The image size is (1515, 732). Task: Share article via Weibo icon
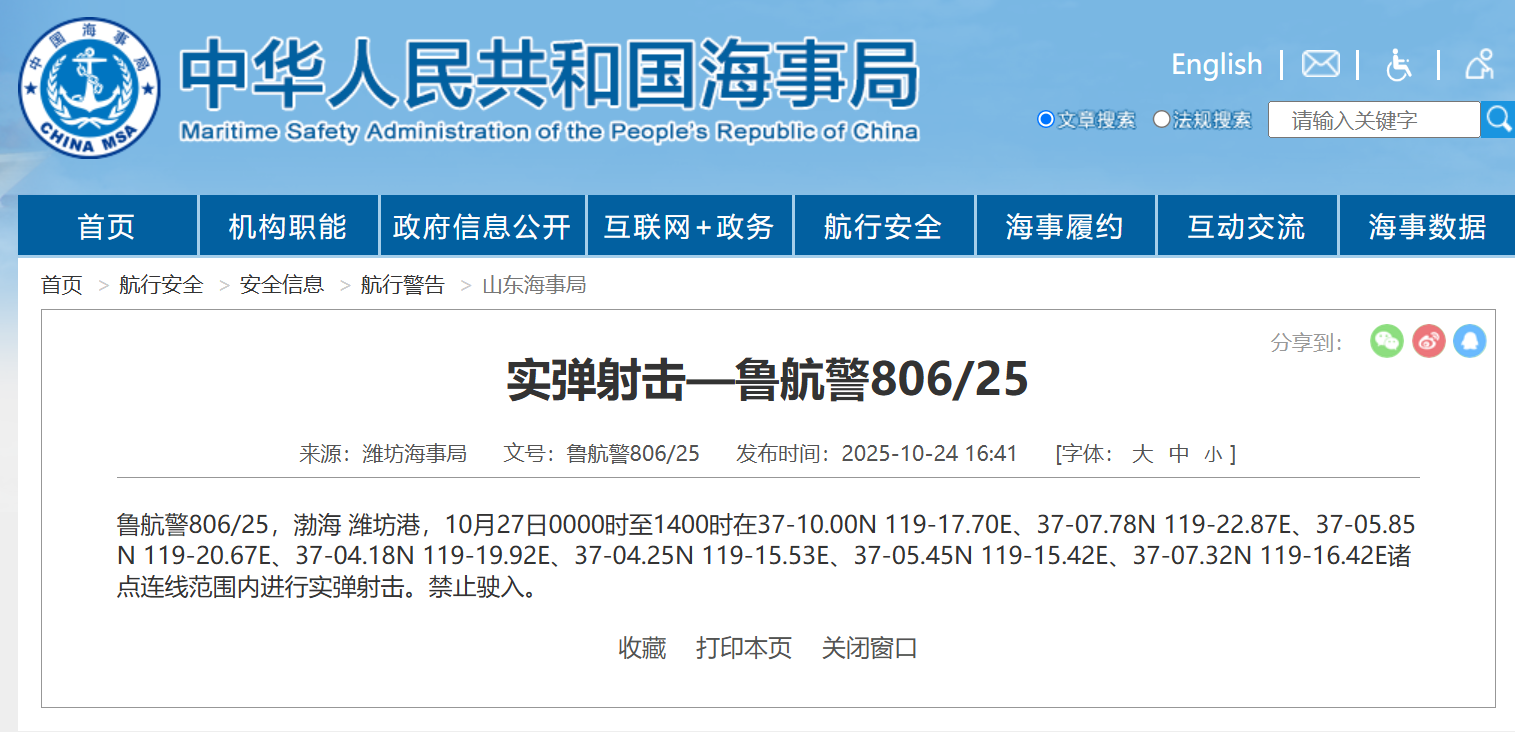1428,342
